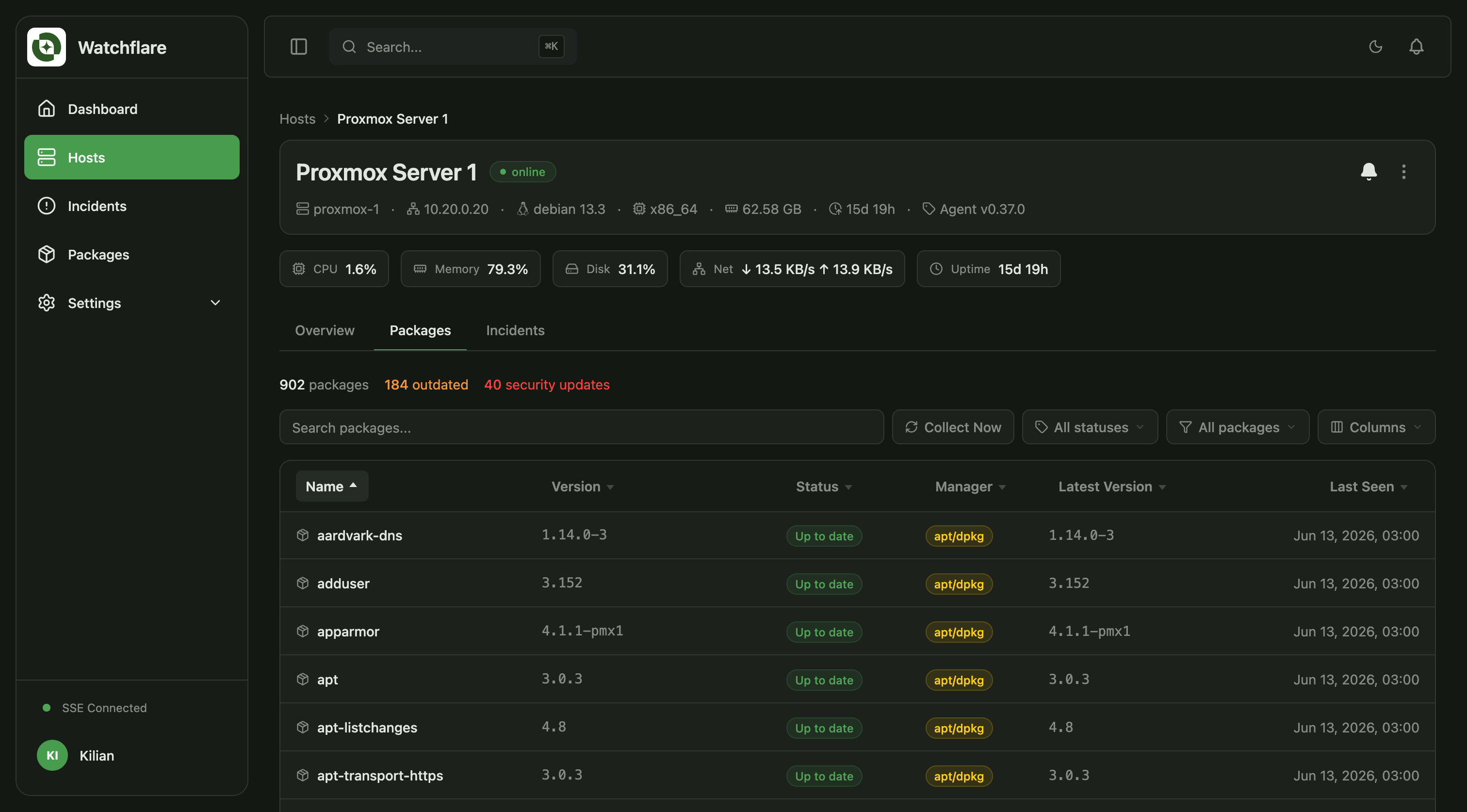Sort by the Status column header
This screenshot has height=812, width=1467.
[824, 487]
